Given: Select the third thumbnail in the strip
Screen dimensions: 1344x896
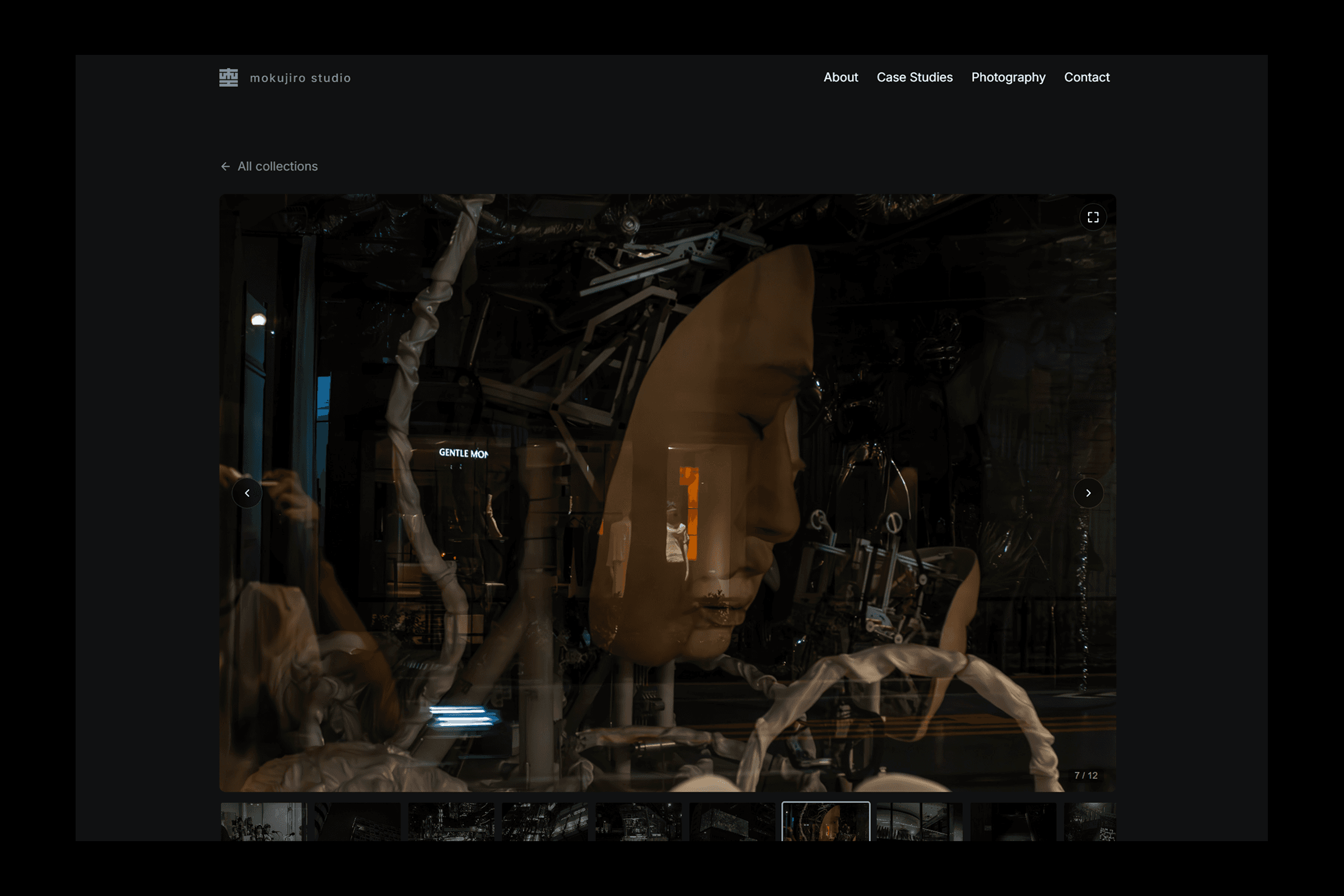Looking at the screenshot, I should [451, 822].
